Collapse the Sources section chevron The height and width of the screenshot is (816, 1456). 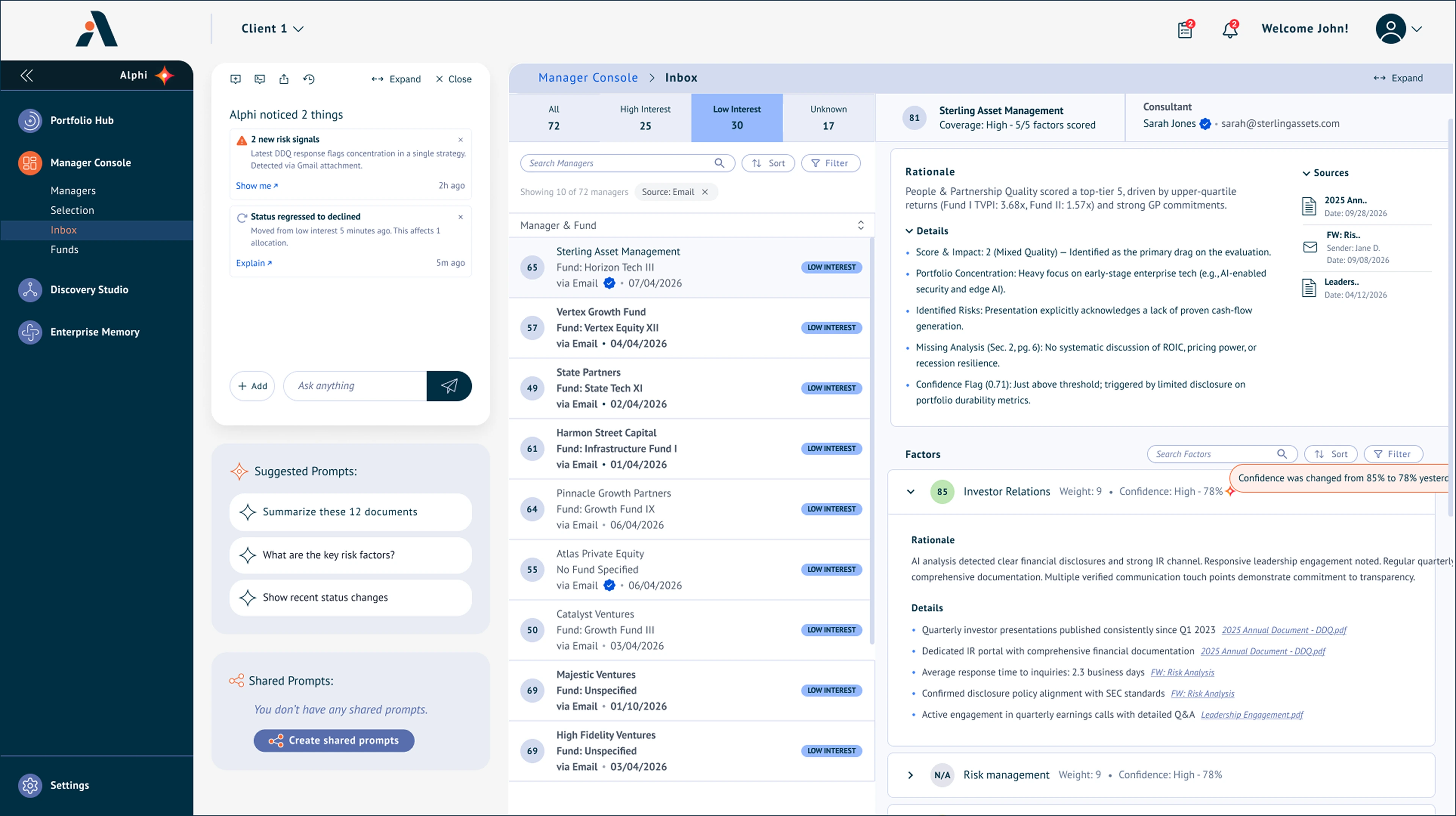point(1306,173)
